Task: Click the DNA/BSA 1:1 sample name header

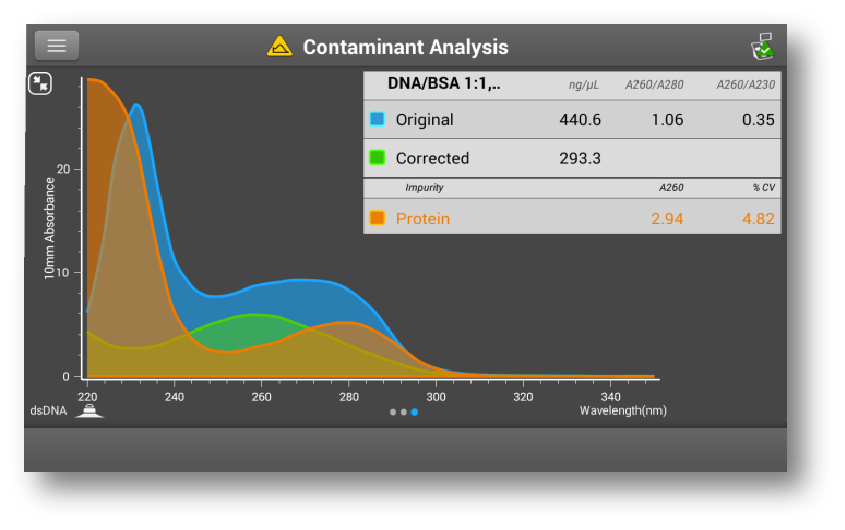Action: click(444, 84)
